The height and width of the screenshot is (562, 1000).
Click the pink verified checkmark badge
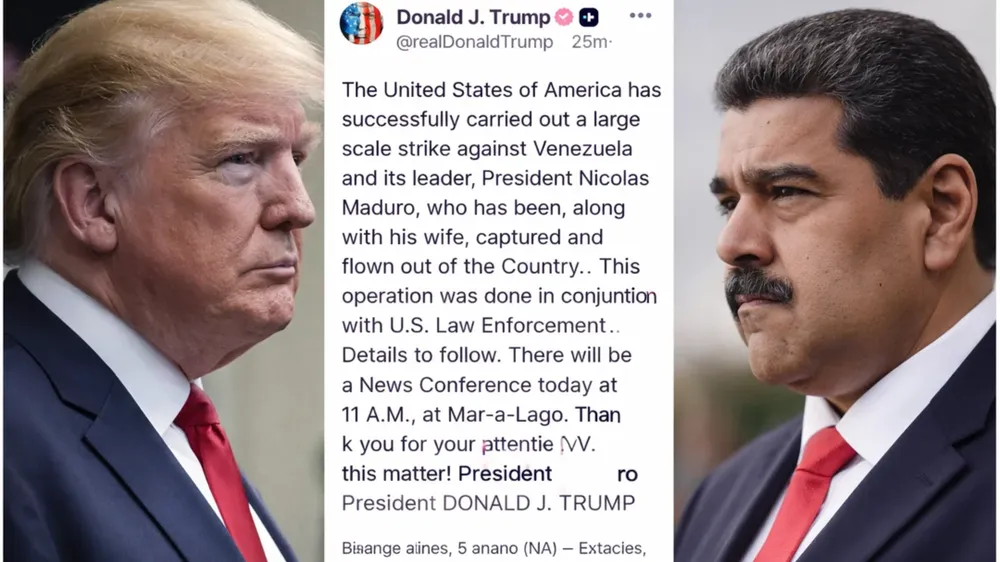(564, 17)
